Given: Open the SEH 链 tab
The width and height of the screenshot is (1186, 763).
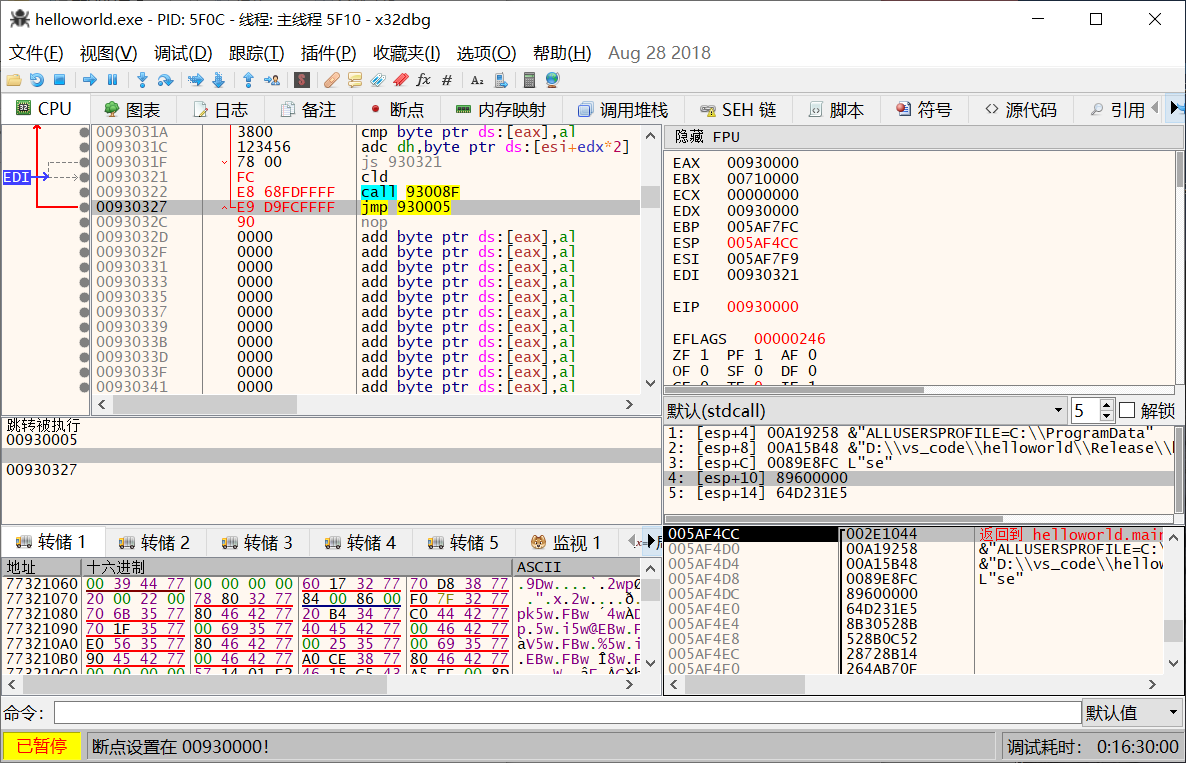Looking at the screenshot, I should 738,110.
